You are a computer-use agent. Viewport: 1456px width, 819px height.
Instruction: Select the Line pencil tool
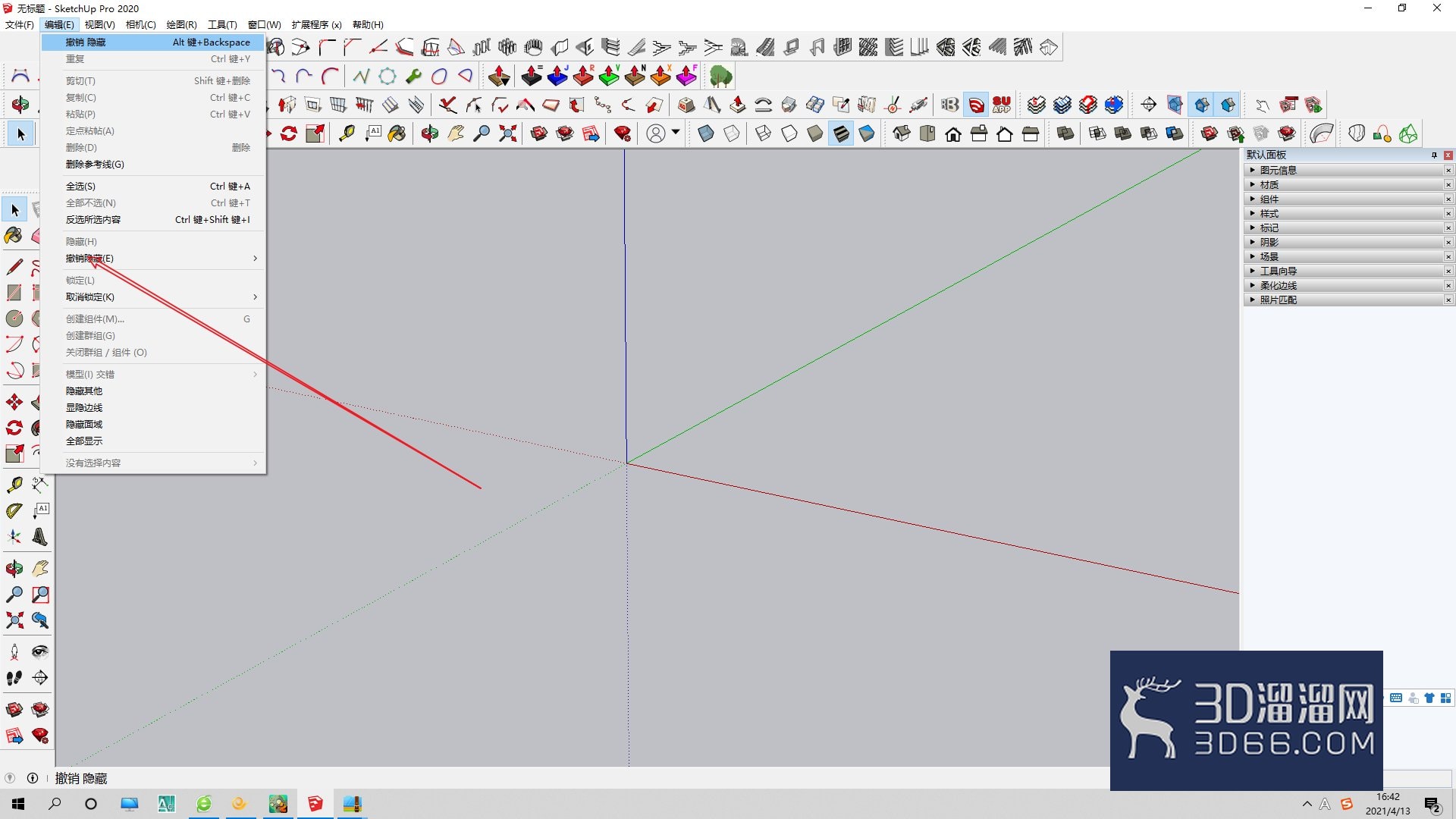click(x=14, y=267)
